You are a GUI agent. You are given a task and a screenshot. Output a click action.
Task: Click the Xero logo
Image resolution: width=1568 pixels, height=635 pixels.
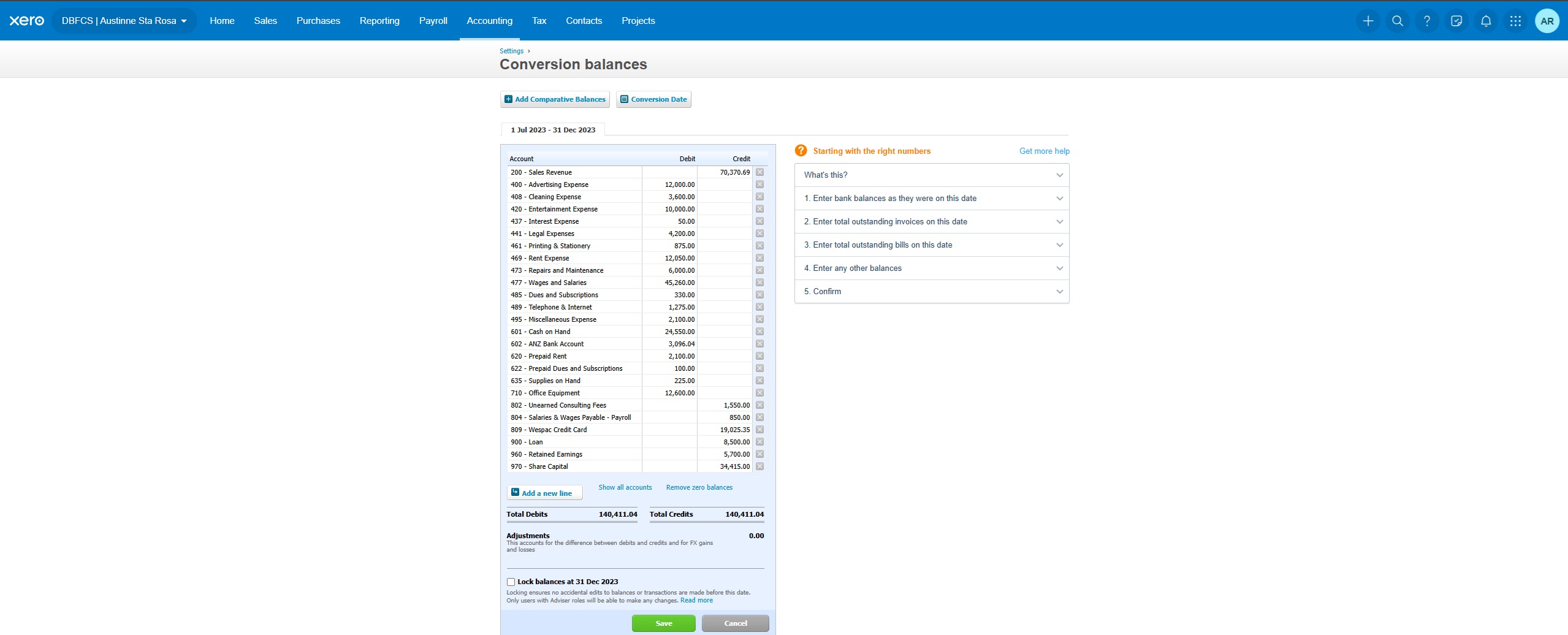tap(26, 21)
